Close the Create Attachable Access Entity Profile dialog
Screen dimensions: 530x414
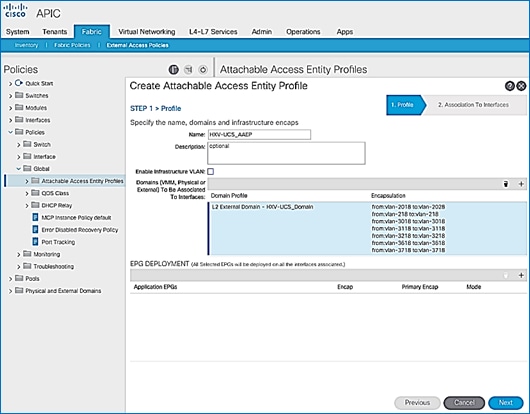tap(522, 86)
